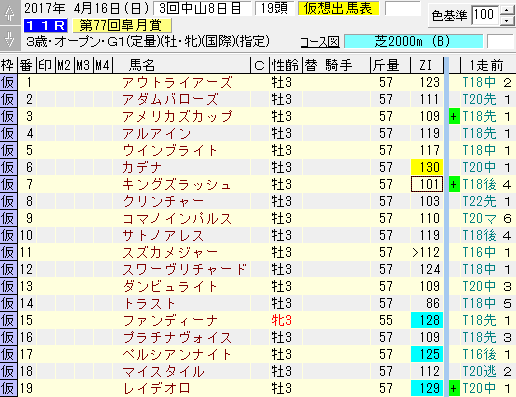516x397 pixels.
Task: Click the 11R race number button
Action: pos(46,26)
